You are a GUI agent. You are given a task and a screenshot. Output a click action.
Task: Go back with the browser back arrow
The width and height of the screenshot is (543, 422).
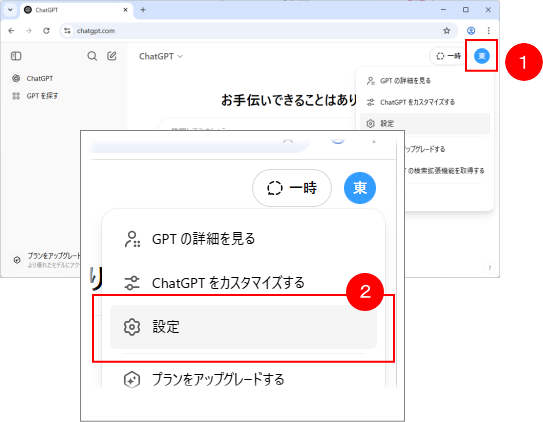click(11, 31)
